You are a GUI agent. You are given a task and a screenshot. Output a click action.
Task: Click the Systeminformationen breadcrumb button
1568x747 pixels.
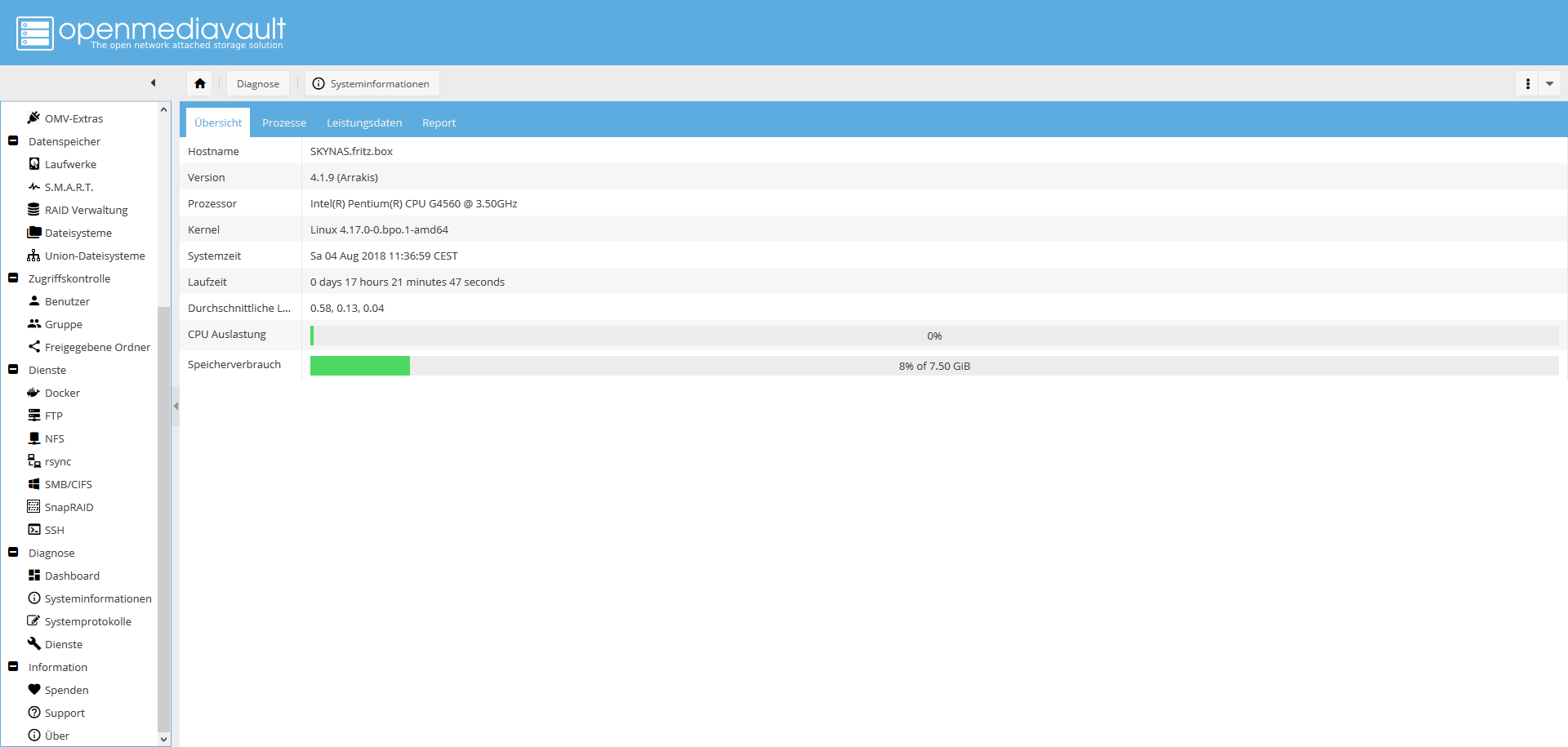[372, 83]
